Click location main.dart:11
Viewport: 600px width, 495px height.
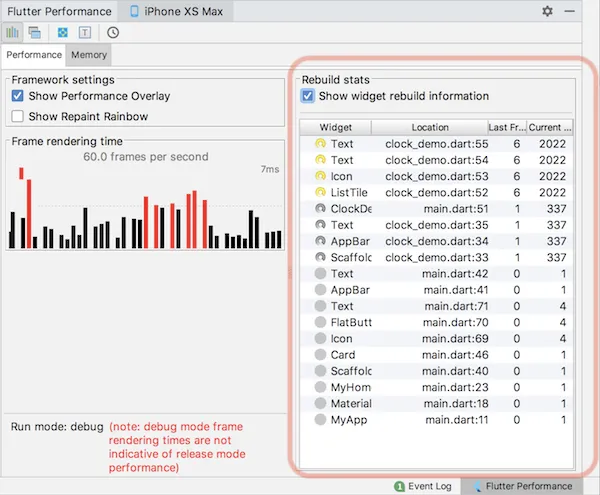pos(457,420)
